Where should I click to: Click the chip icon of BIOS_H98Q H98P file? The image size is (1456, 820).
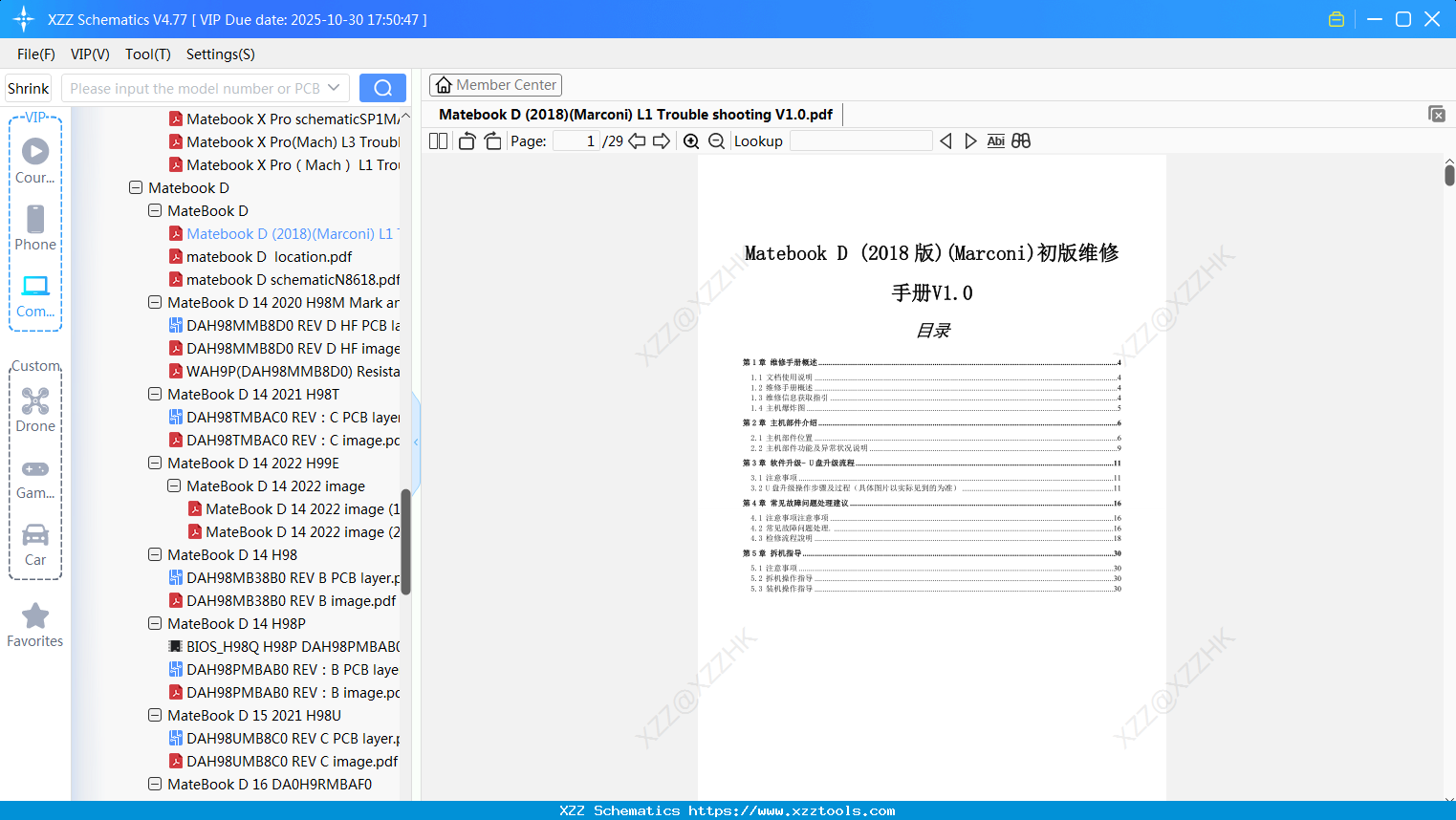(x=176, y=646)
